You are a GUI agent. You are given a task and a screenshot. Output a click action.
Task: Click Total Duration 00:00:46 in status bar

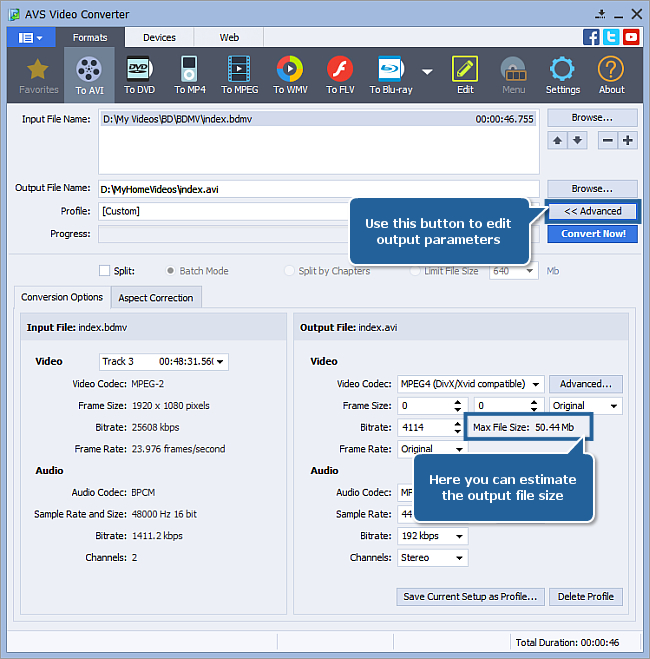click(x=567, y=642)
